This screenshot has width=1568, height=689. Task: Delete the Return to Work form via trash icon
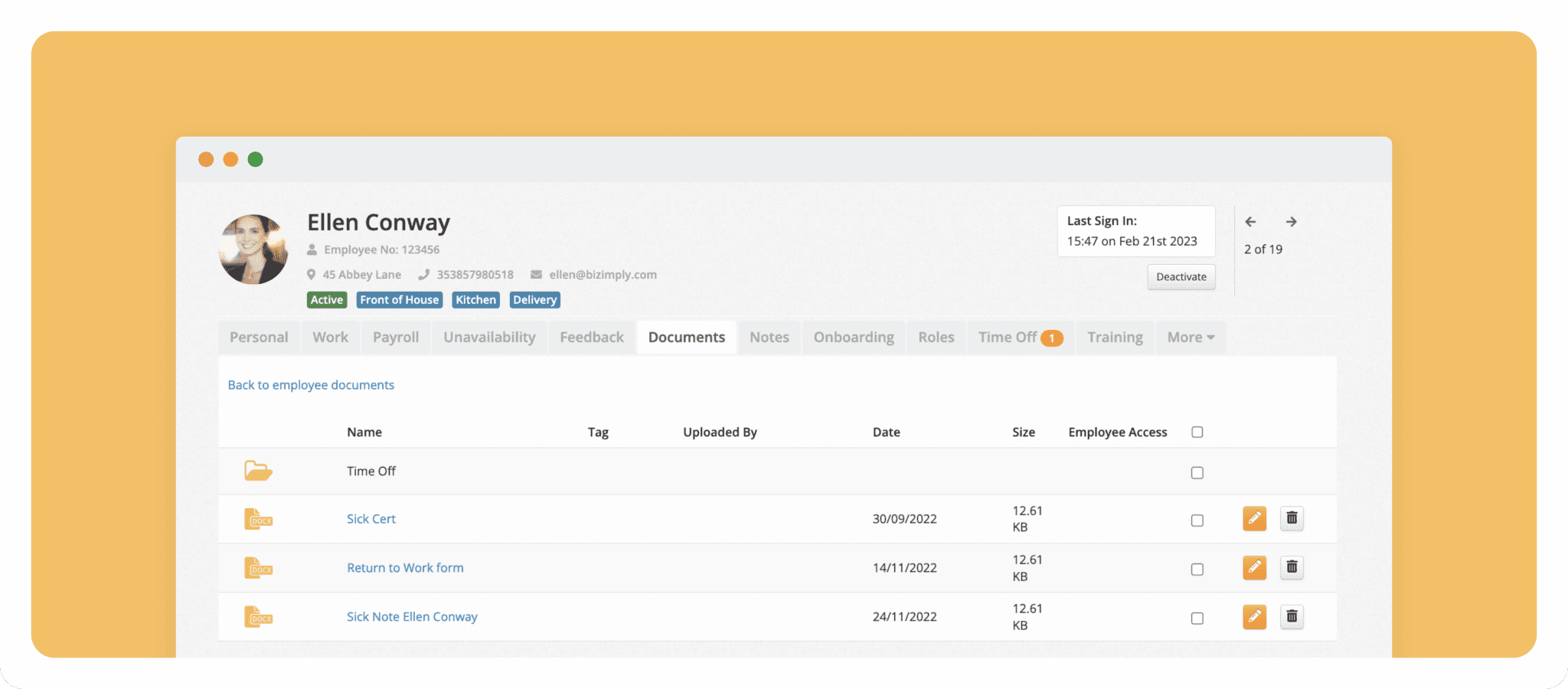1292,567
